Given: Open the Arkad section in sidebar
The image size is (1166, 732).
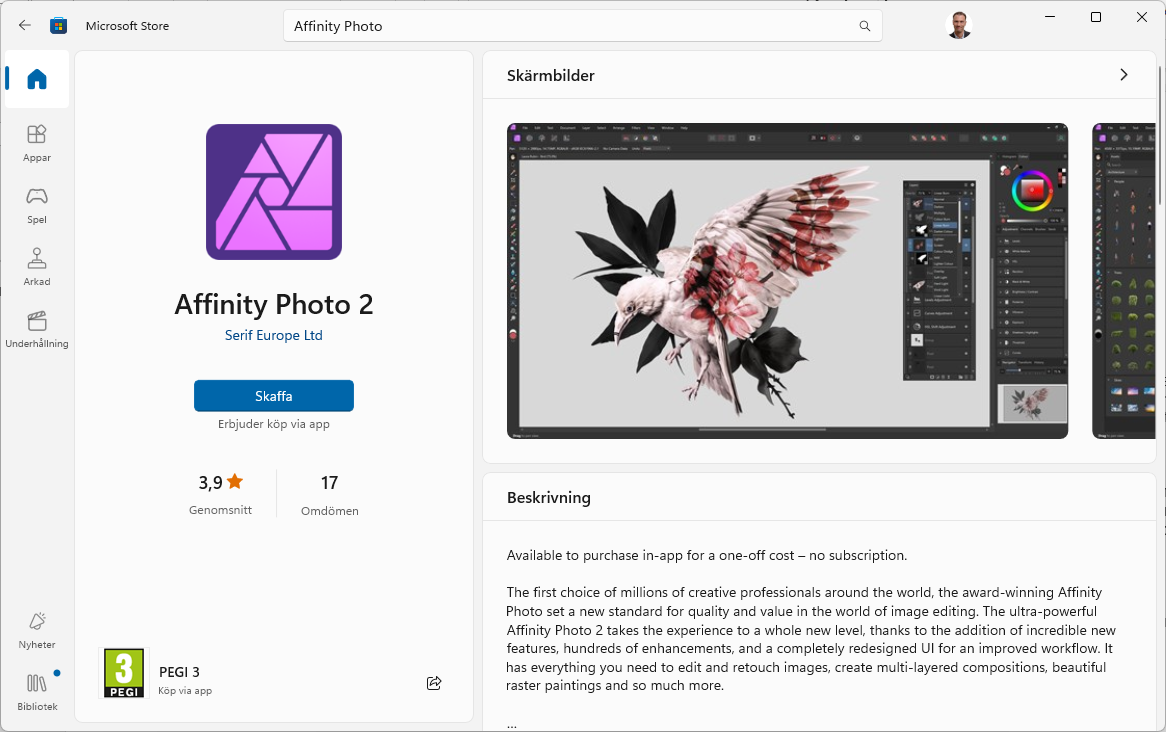Looking at the screenshot, I should tap(37, 267).
